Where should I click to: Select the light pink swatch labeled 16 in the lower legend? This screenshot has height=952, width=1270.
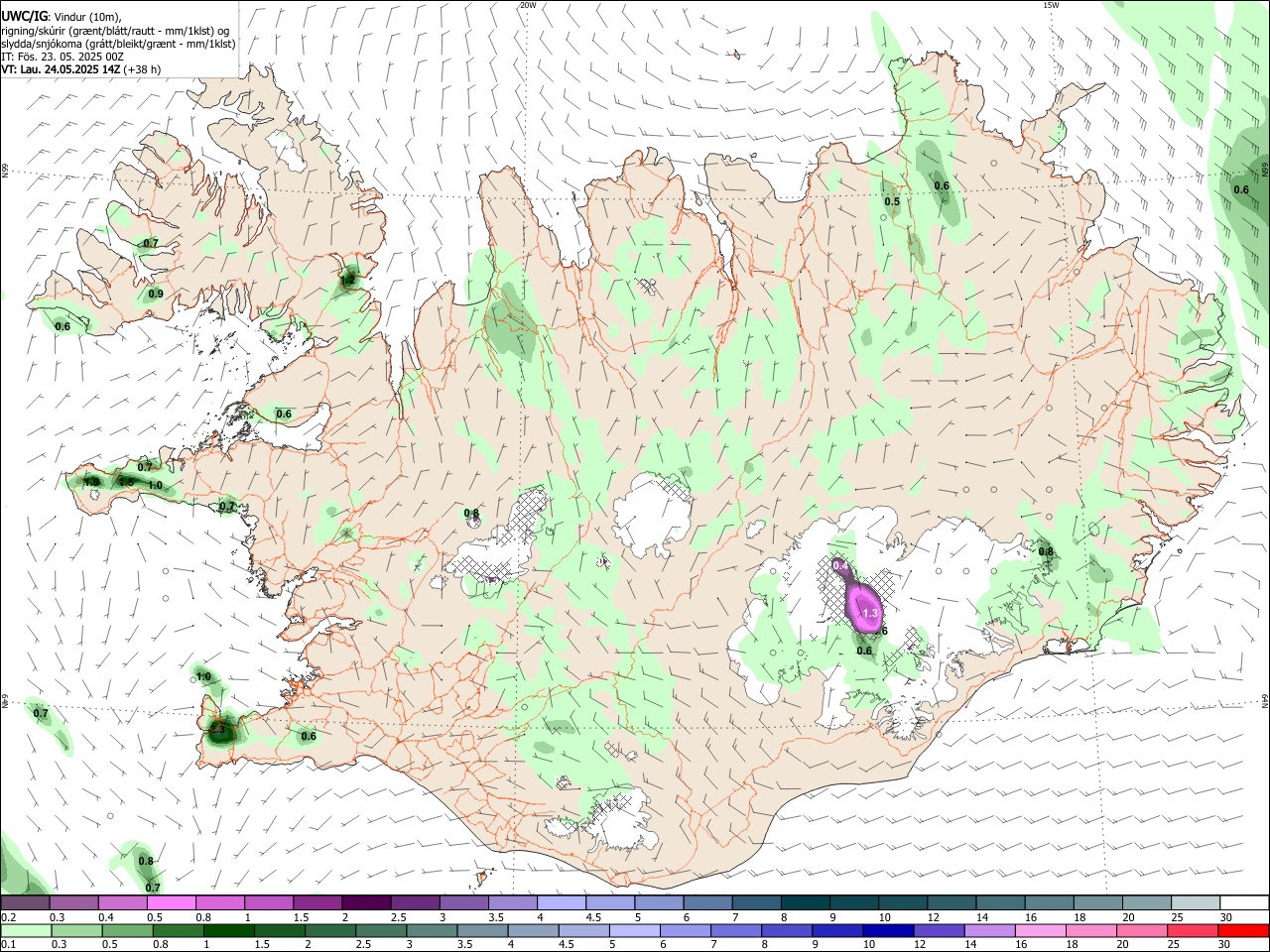[1040, 930]
